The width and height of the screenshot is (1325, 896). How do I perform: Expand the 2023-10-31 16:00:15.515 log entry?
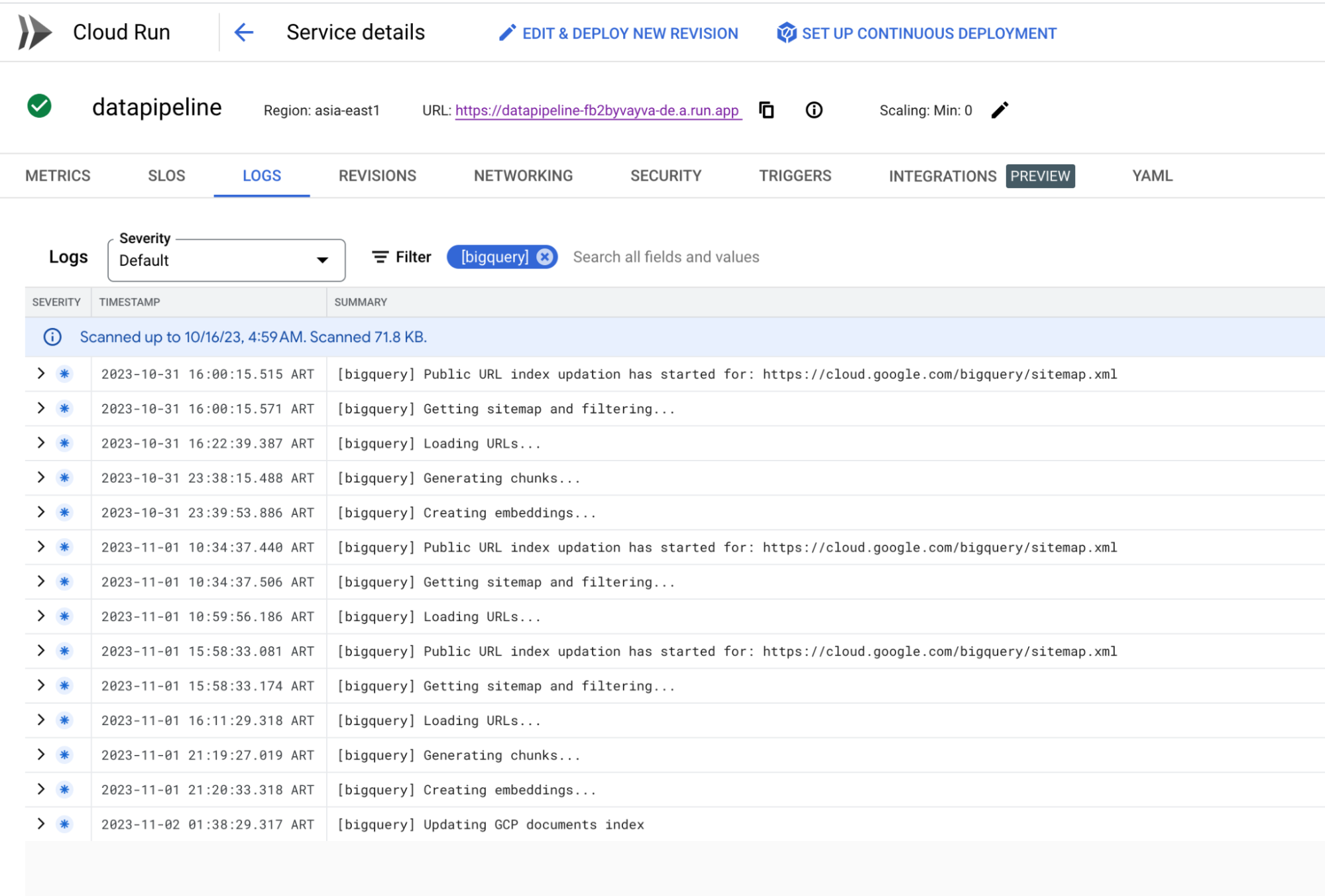pos(41,374)
